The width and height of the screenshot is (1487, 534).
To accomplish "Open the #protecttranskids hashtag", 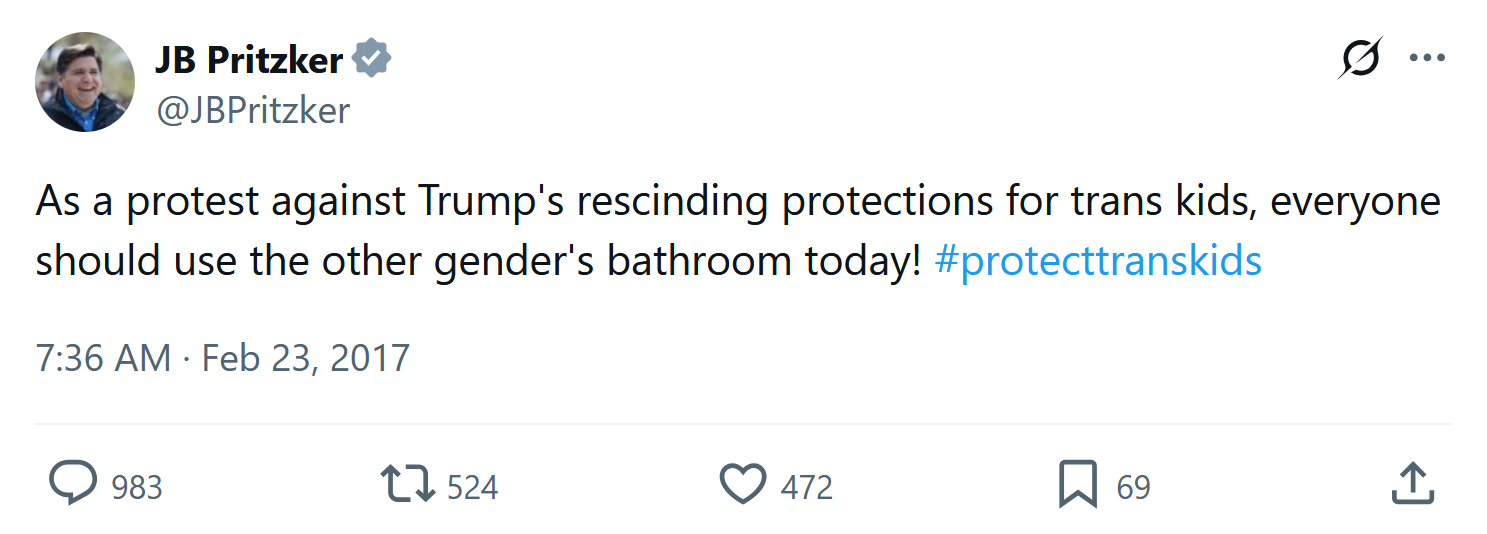I will pos(1097,261).
